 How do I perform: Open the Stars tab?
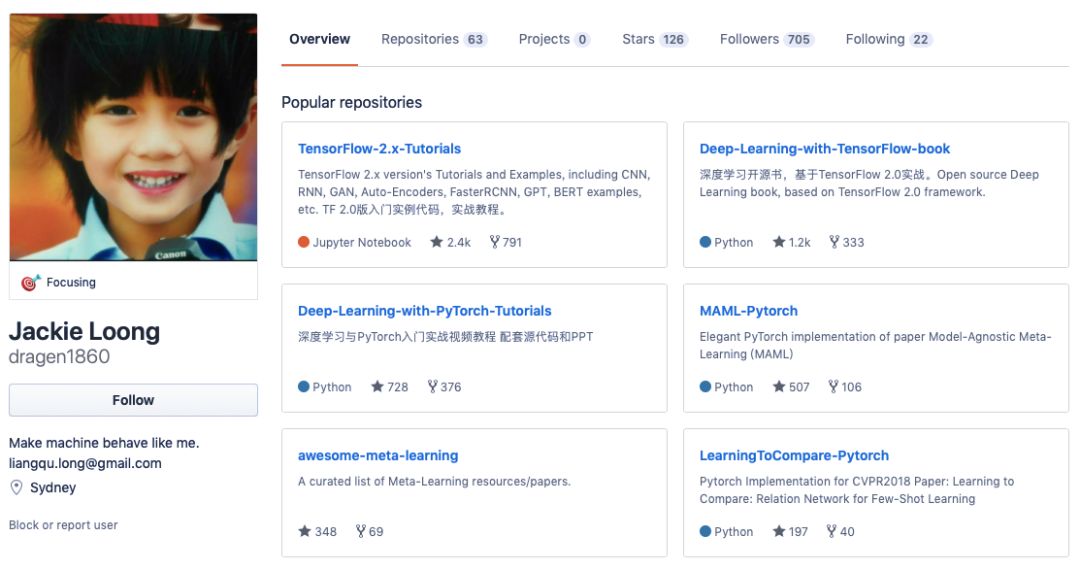pyautogui.click(x=654, y=40)
